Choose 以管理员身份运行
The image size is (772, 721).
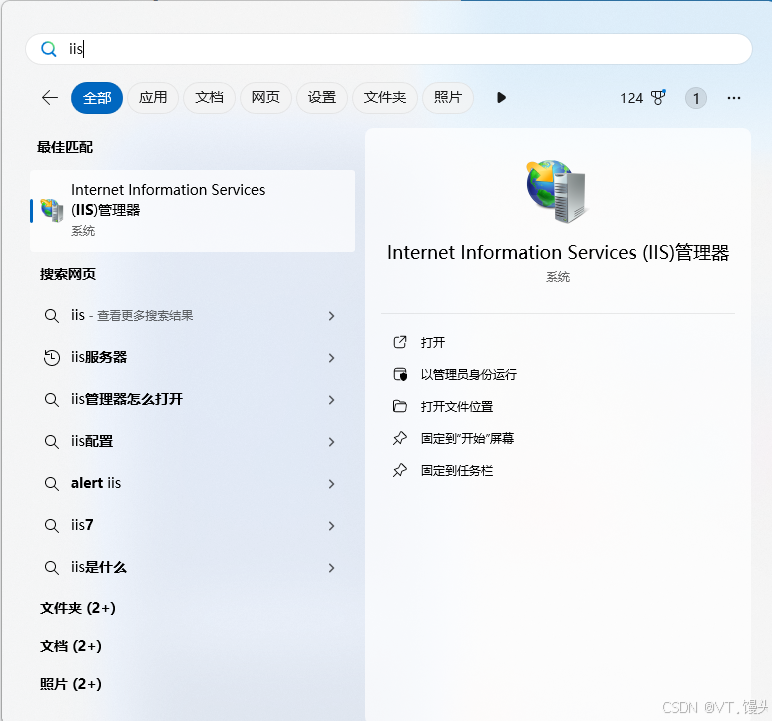coord(468,375)
